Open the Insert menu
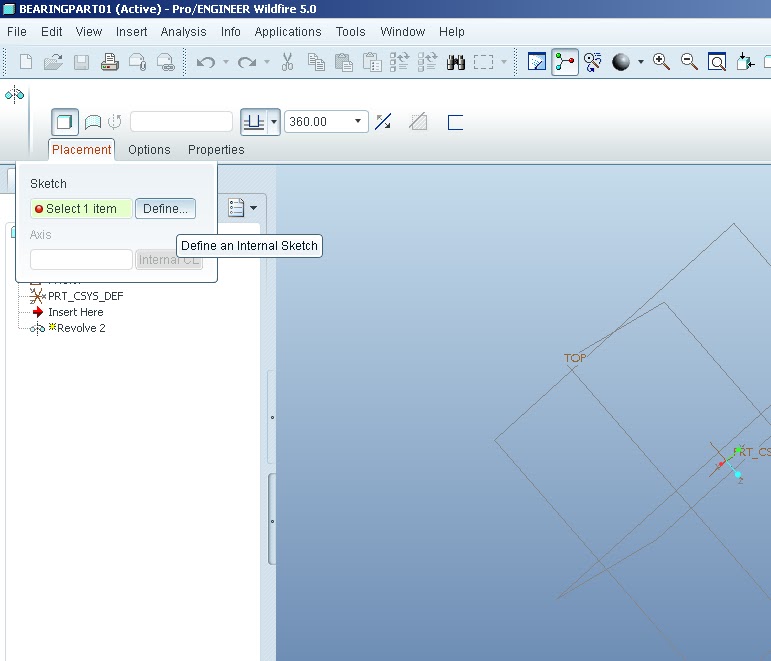The image size is (771, 661). (x=131, y=31)
